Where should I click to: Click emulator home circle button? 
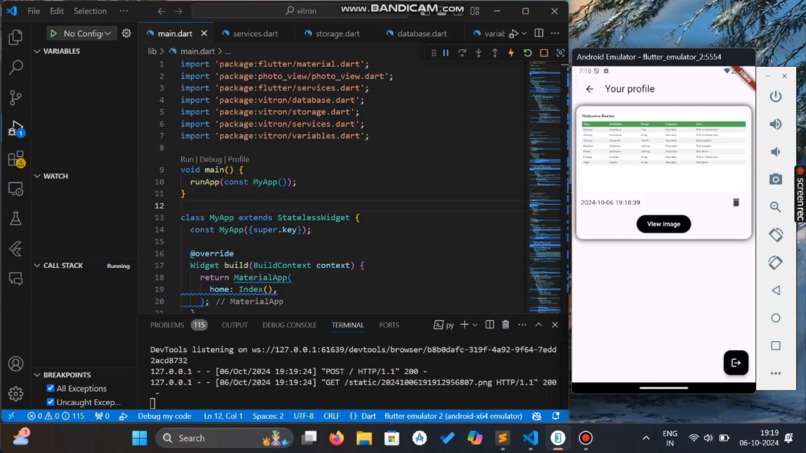(776, 318)
